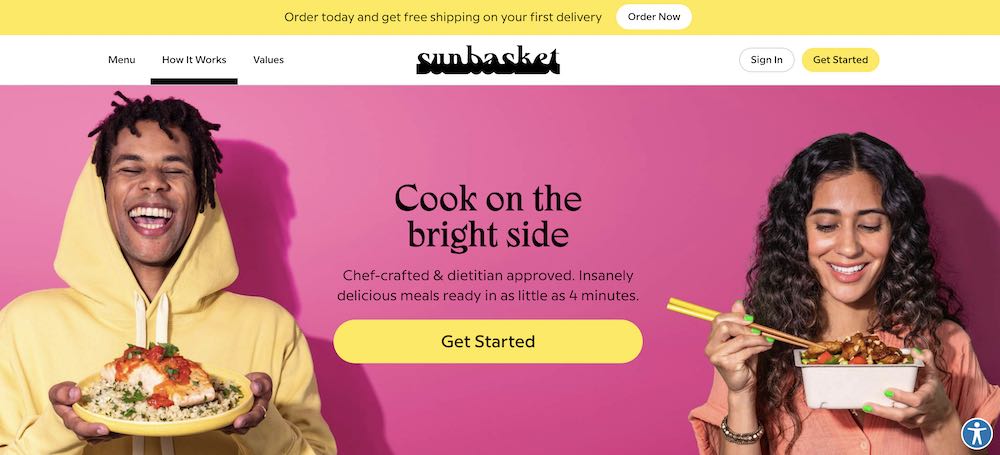The image size is (1000, 455).
Task: Click the woman's beaded bracelet
Action: click(741, 431)
